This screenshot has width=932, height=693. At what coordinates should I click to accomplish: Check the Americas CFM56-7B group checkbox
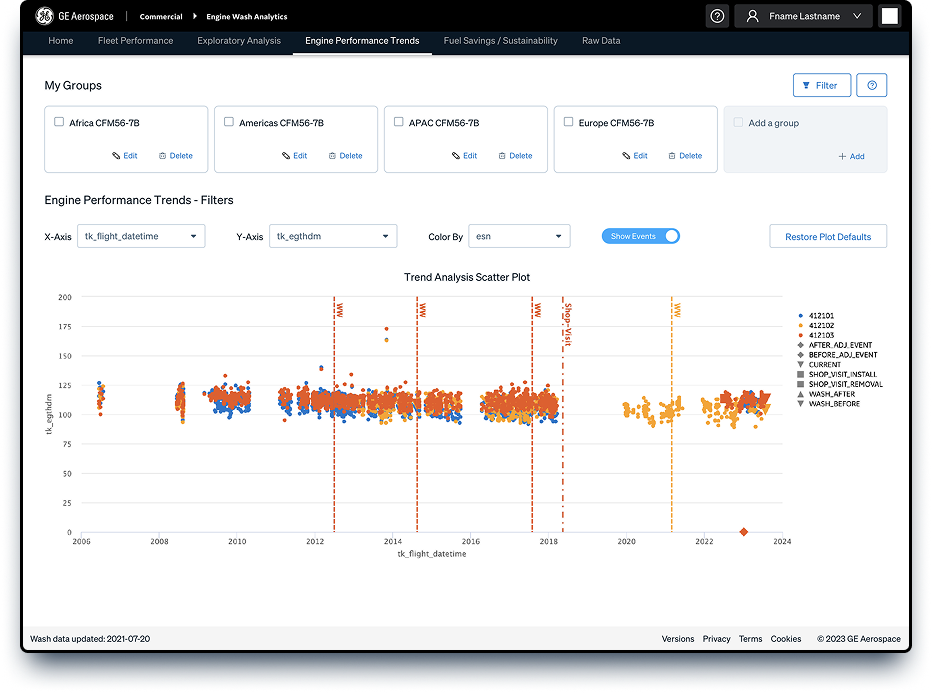(229, 122)
